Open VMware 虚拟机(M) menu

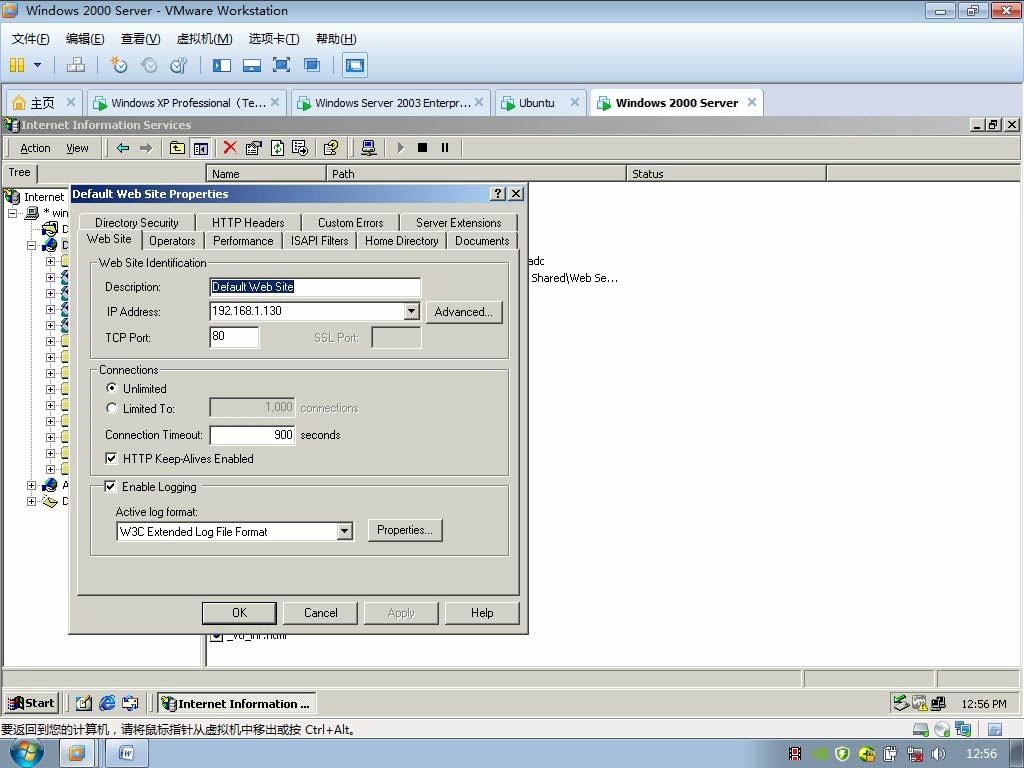(204, 39)
